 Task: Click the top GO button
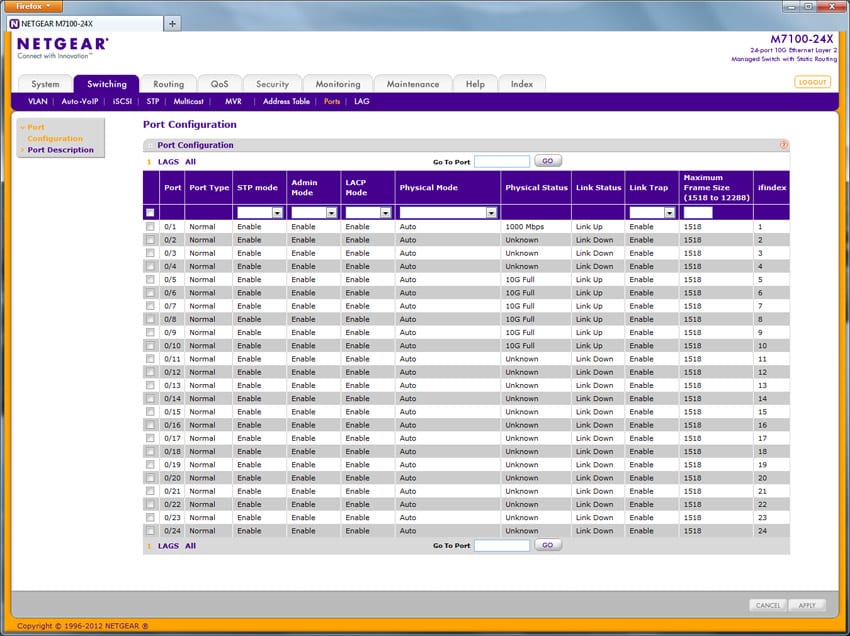click(548, 161)
